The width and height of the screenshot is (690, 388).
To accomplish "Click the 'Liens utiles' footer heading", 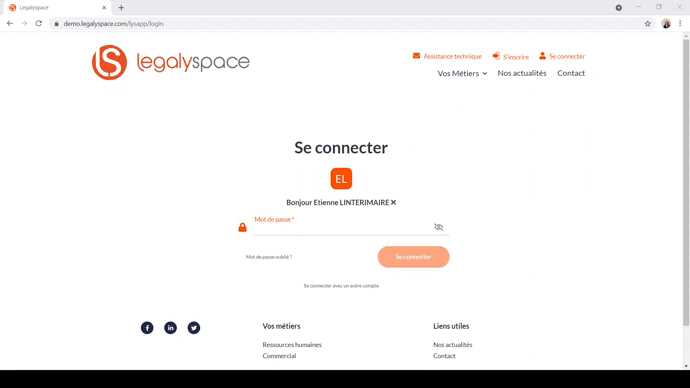I will click(451, 326).
